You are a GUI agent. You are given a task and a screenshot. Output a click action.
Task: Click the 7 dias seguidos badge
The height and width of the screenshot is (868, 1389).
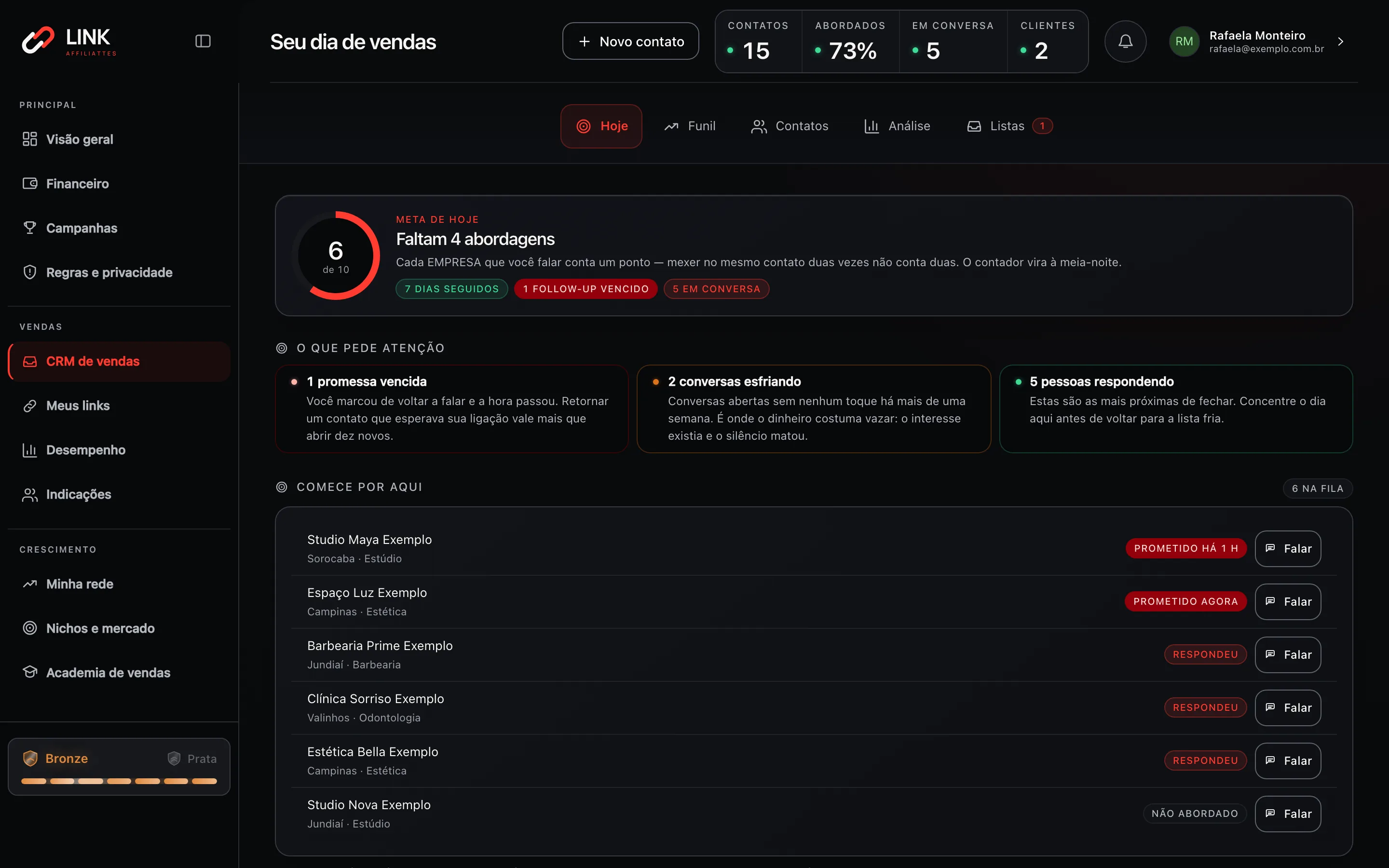coord(452,289)
